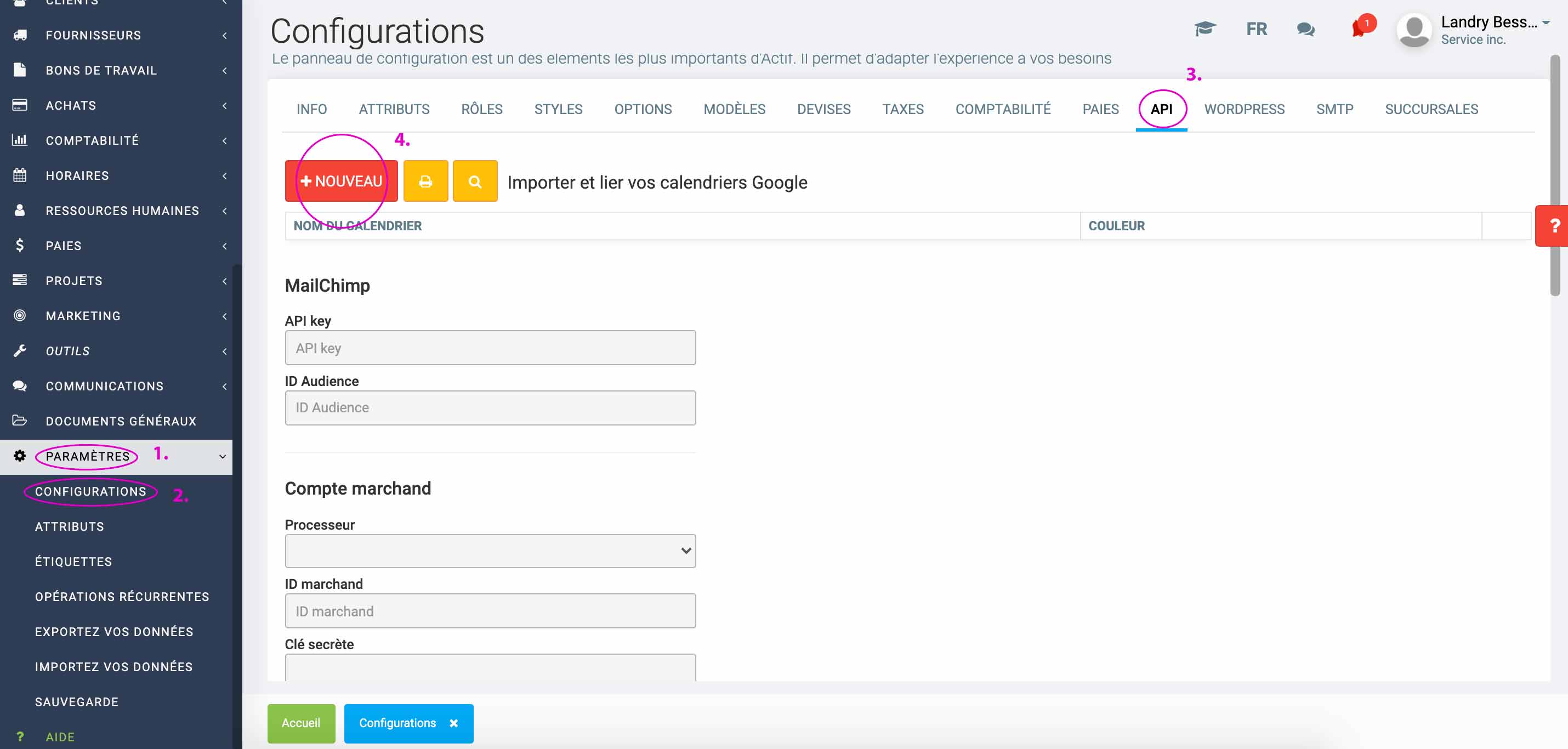Open the Processeur dropdown
Image resolution: width=1568 pixels, height=749 pixels.
point(490,551)
